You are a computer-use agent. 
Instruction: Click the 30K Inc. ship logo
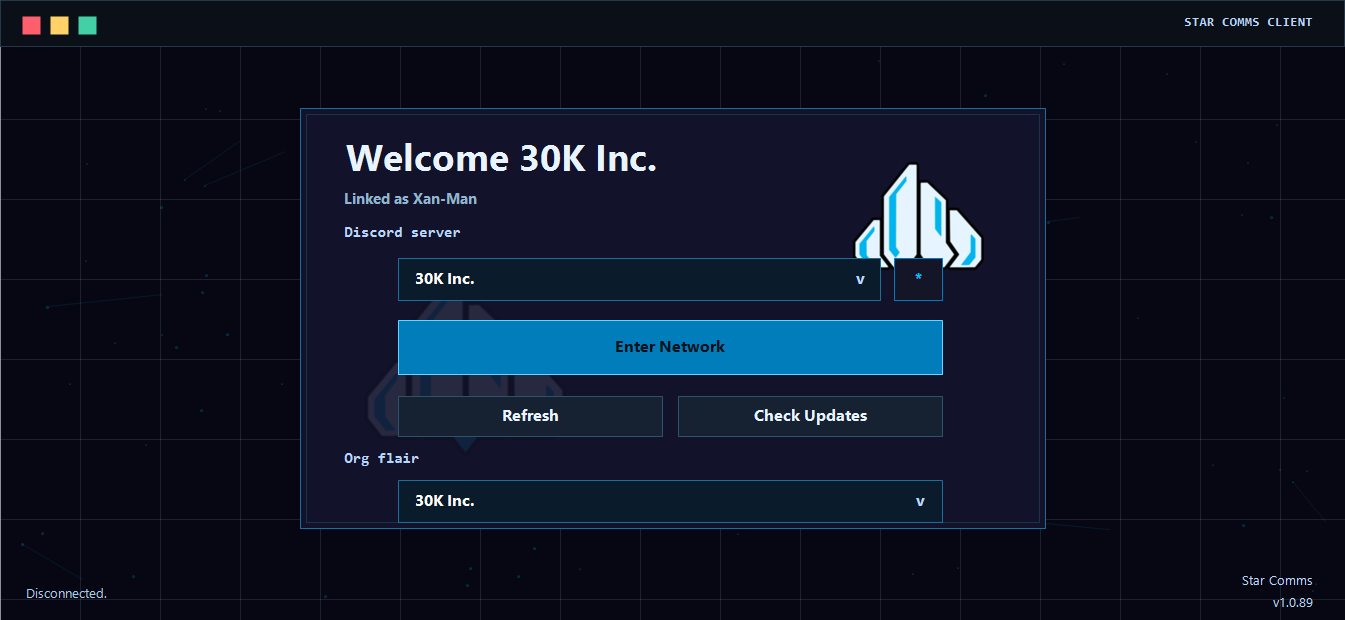click(x=919, y=217)
